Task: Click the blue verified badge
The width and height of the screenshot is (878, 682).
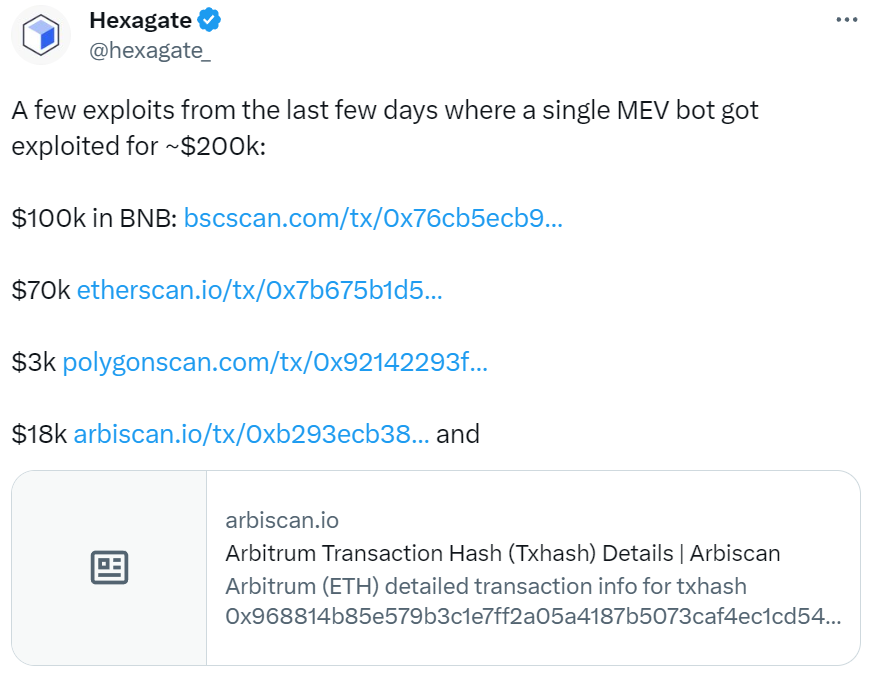Action: click(208, 20)
